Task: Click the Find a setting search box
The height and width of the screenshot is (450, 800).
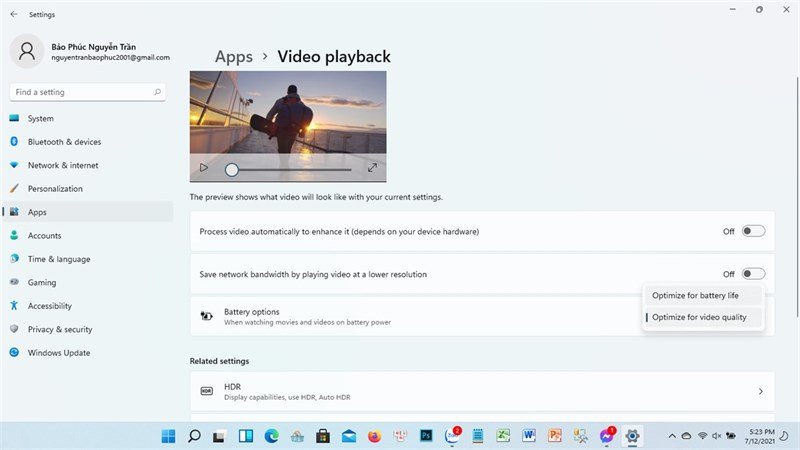Action: click(80, 92)
